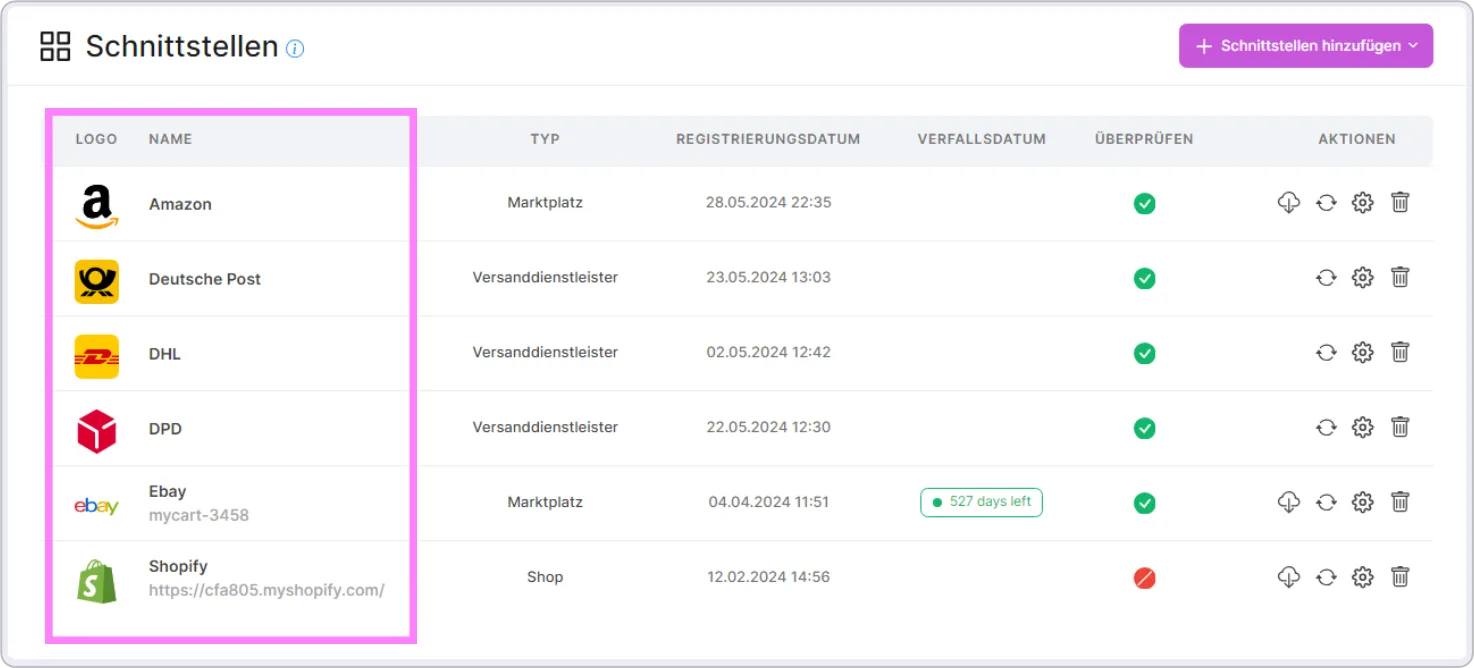Screen dimensions: 1474x668
Task: Open the Schnittstellen hinzufügen dropdown
Action: pos(1306,46)
